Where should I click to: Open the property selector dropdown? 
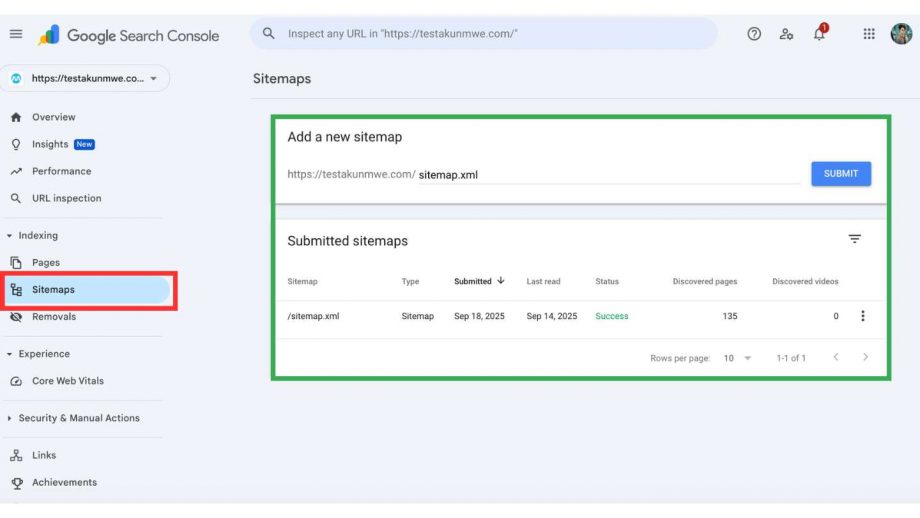click(x=85, y=79)
